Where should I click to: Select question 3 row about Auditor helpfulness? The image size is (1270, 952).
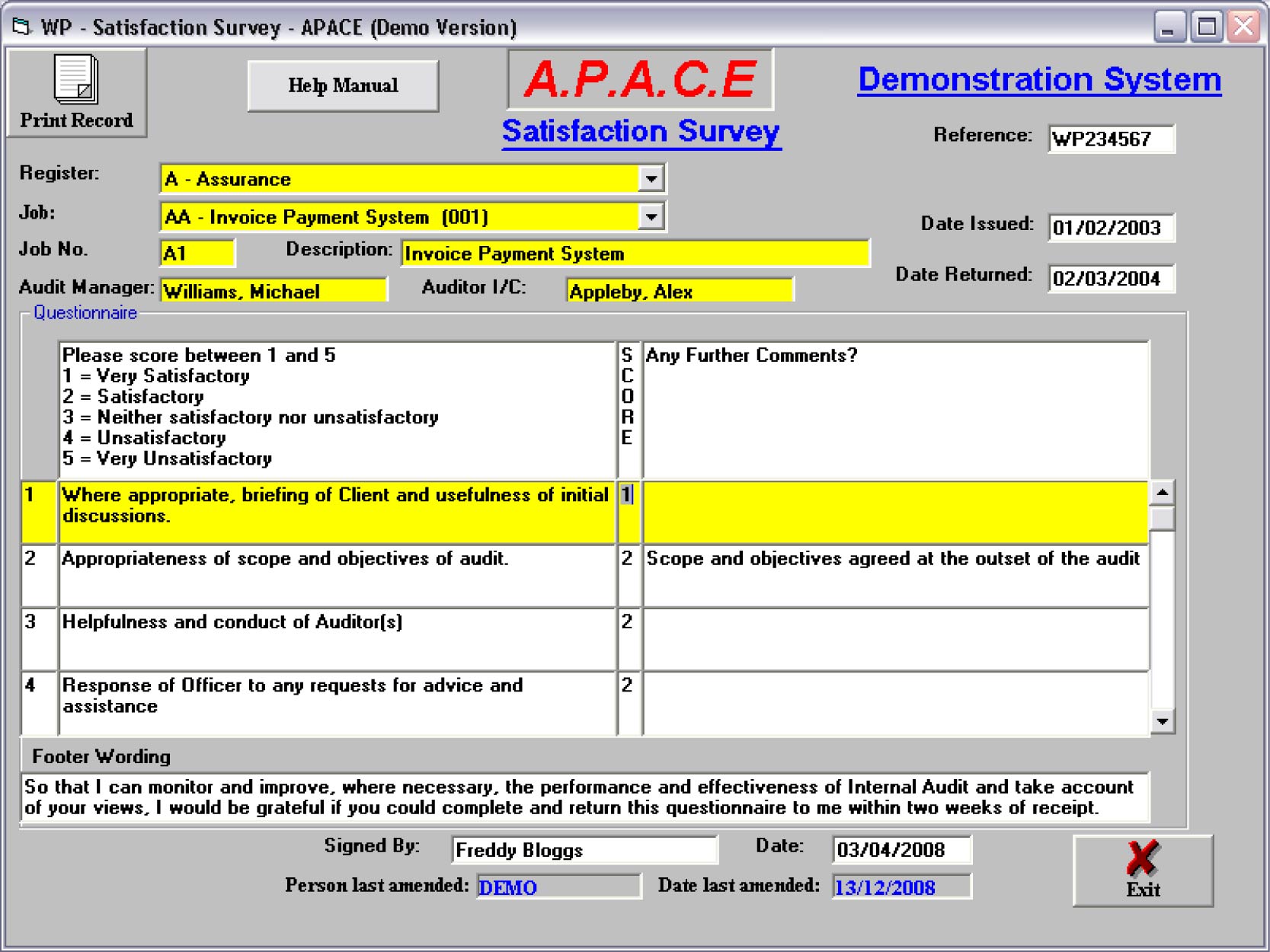(x=335, y=638)
